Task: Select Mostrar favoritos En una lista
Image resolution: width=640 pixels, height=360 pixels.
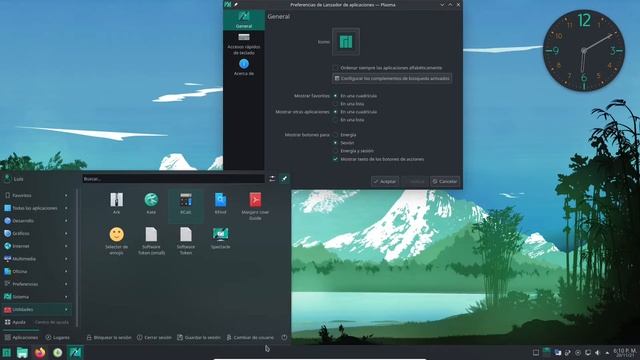Action: (x=349, y=104)
